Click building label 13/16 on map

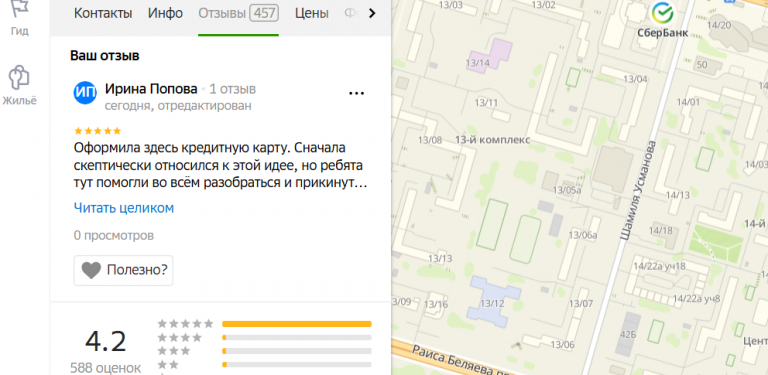pos(436,305)
